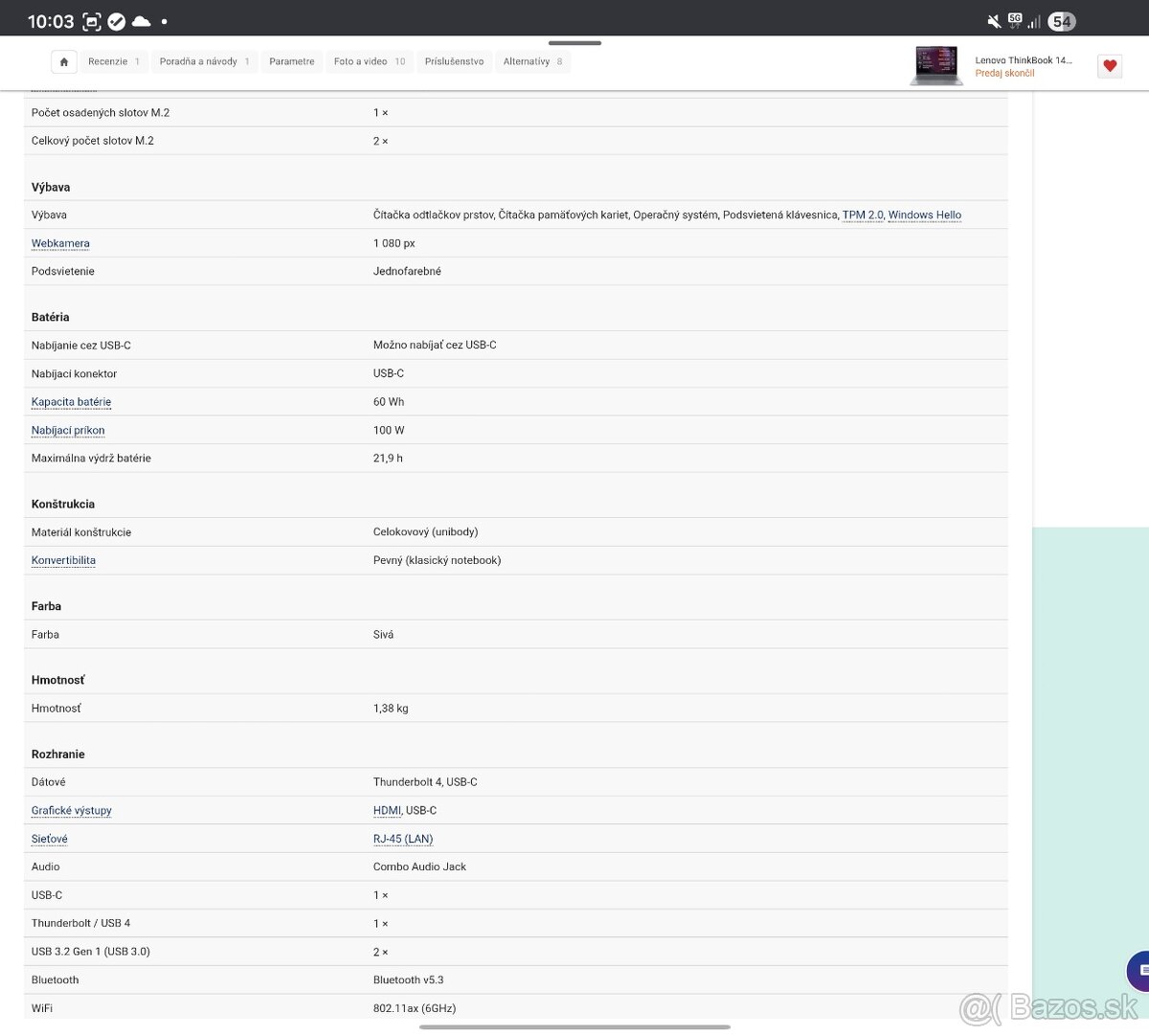Tap the battery indicator showing 54
This screenshot has width=1149, height=1036.
pyautogui.click(x=1062, y=21)
